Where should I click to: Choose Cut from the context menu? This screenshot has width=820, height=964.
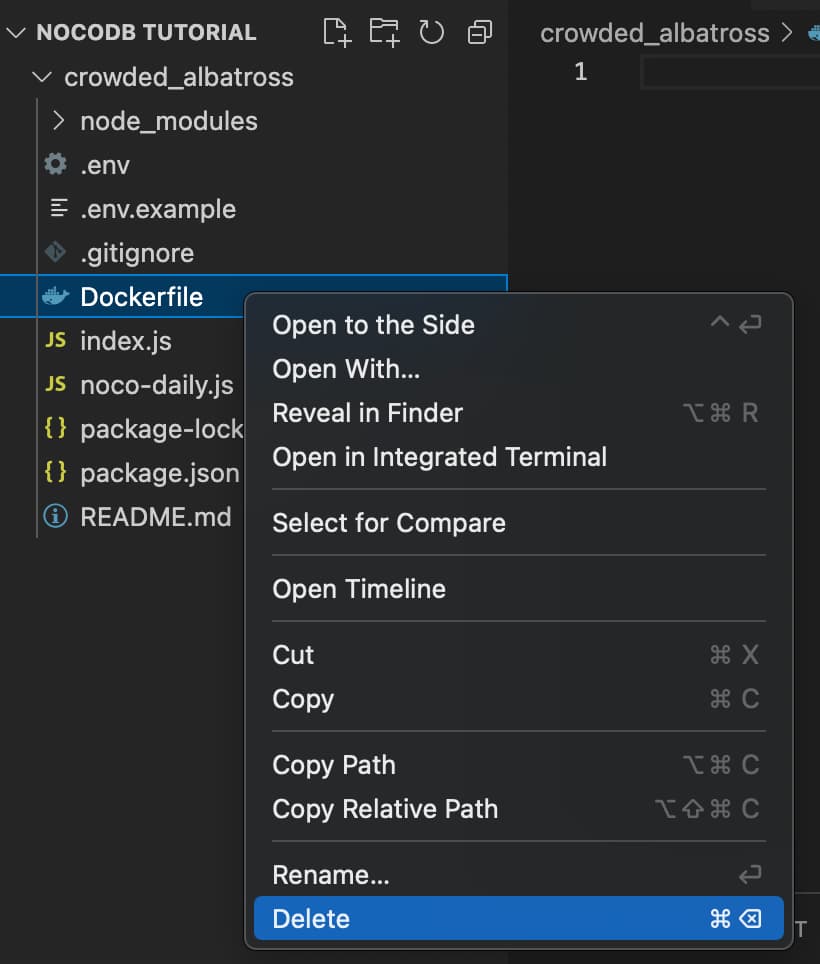(x=519, y=654)
